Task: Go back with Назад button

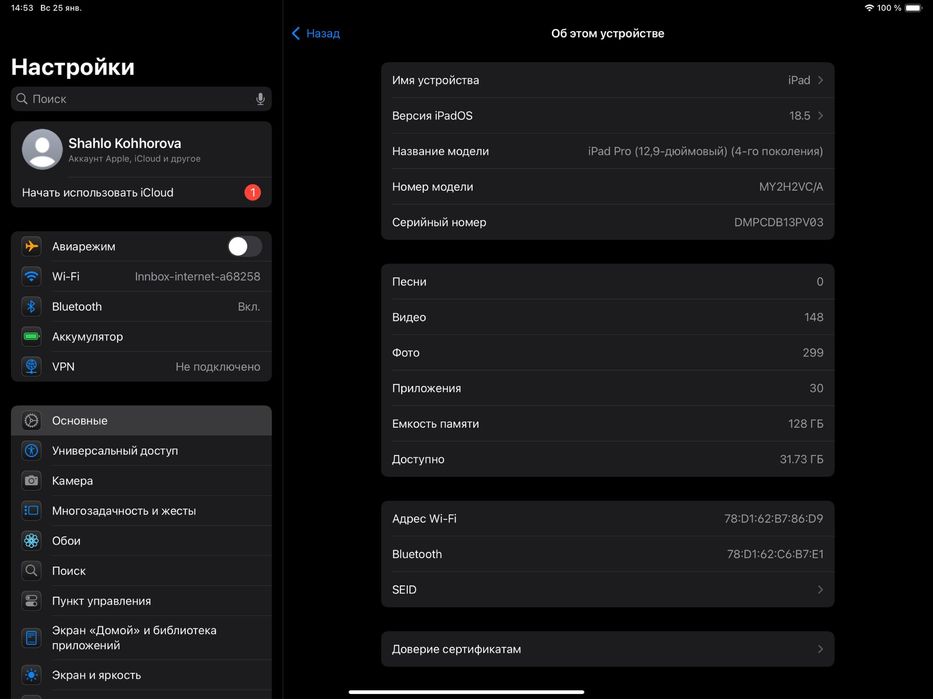Action: tap(316, 33)
